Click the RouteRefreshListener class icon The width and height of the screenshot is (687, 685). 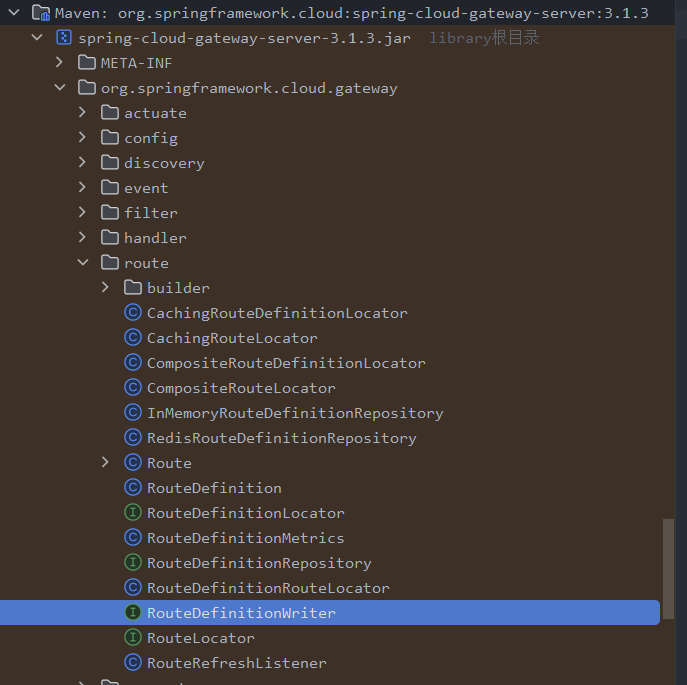[133, 662]
